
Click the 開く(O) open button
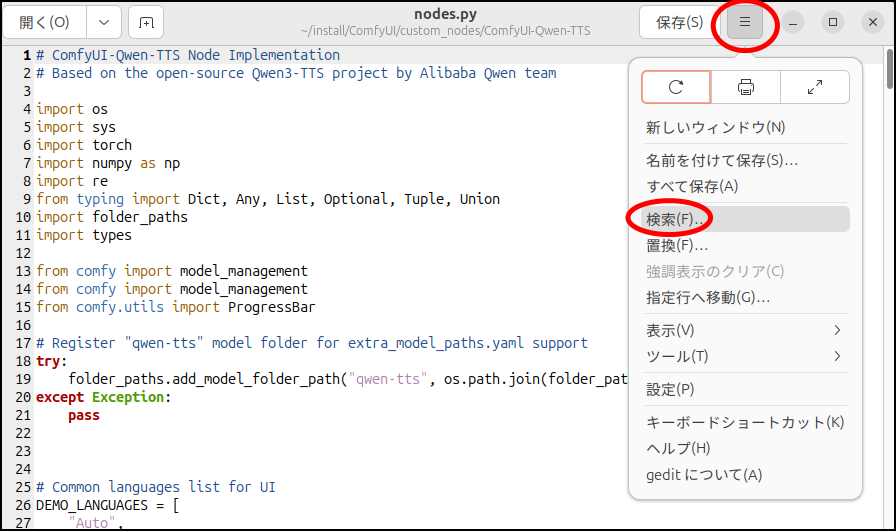point(45,22)
